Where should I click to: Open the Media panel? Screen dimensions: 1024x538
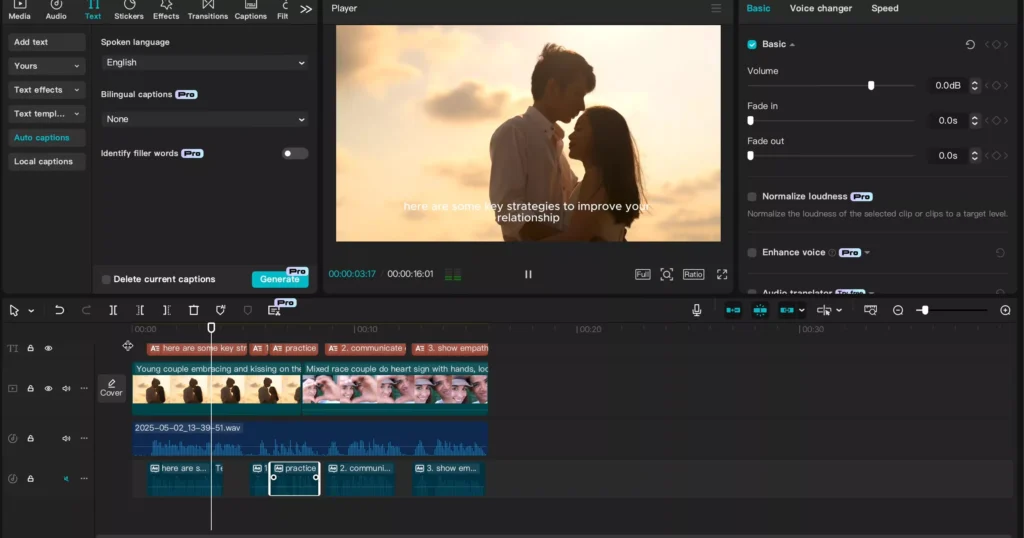(x=19, y=10)
